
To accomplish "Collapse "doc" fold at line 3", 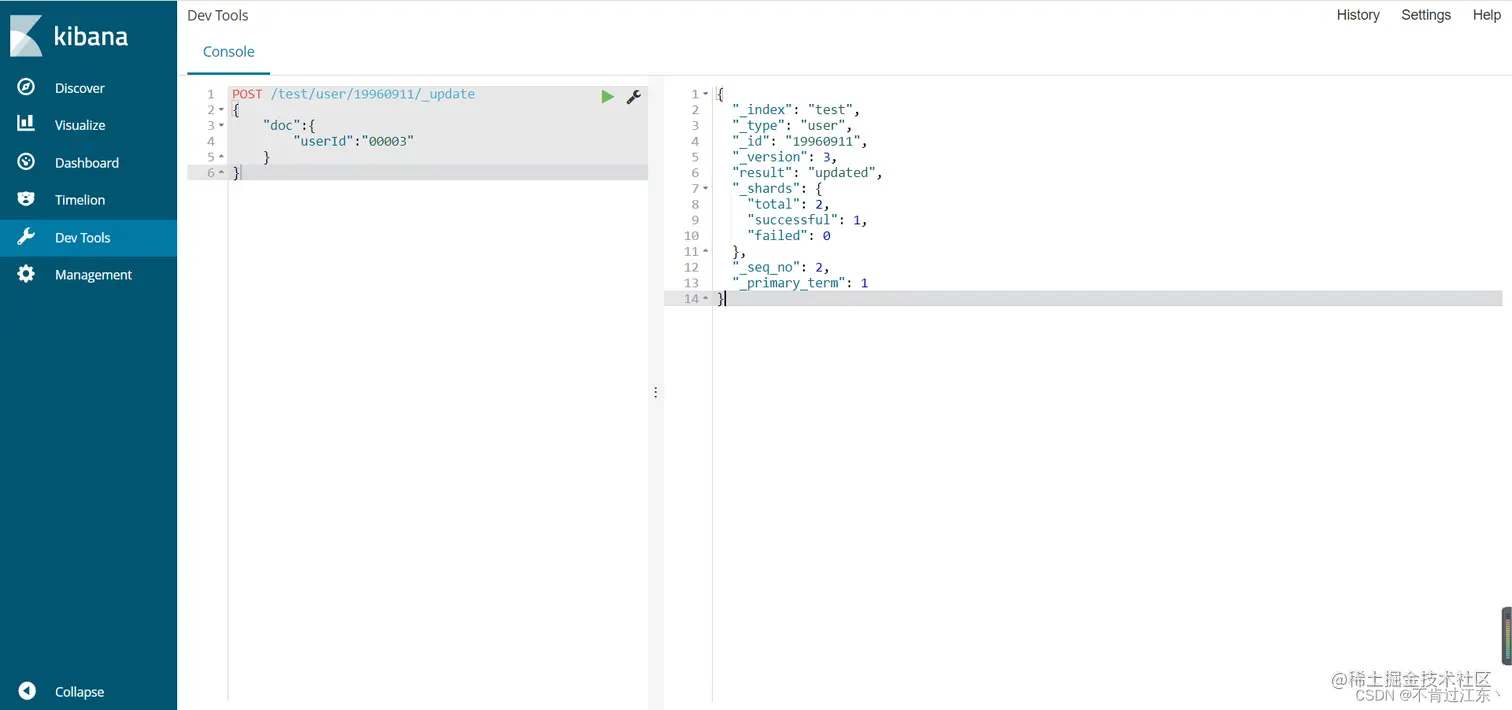I will click(221, 126).
